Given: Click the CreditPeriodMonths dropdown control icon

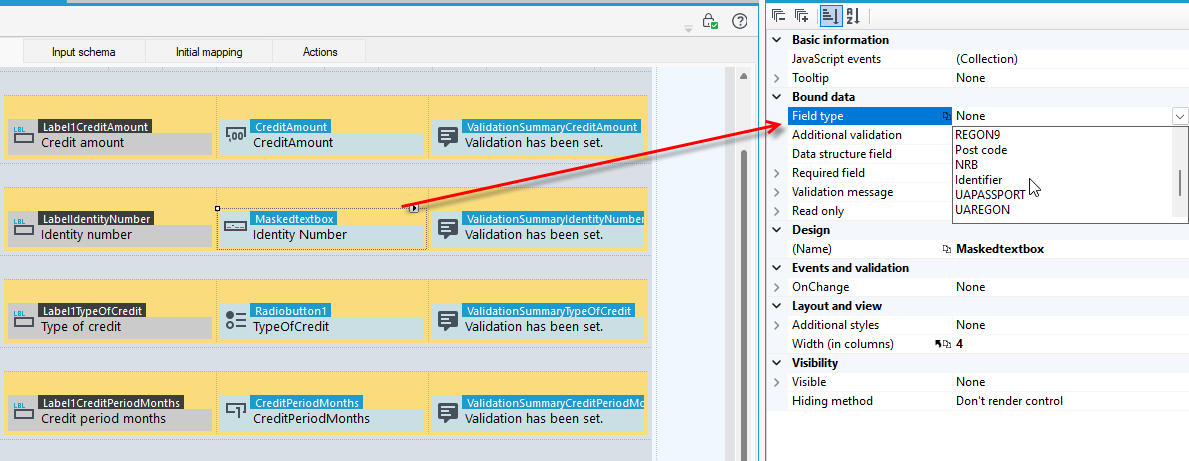Looking at the screenshot, I should [x=236, y=411].
